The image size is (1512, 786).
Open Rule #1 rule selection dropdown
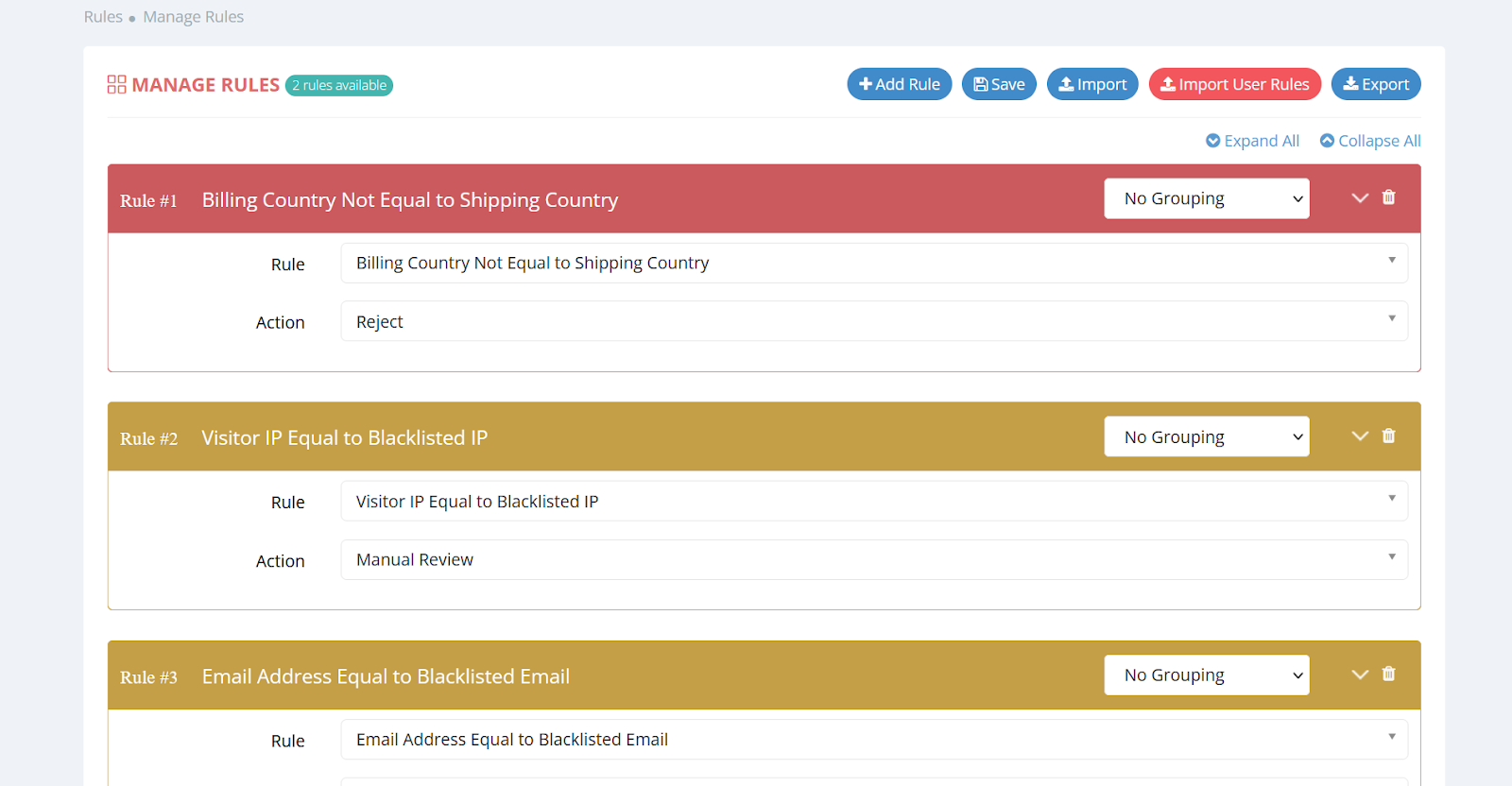coord(874,263)
